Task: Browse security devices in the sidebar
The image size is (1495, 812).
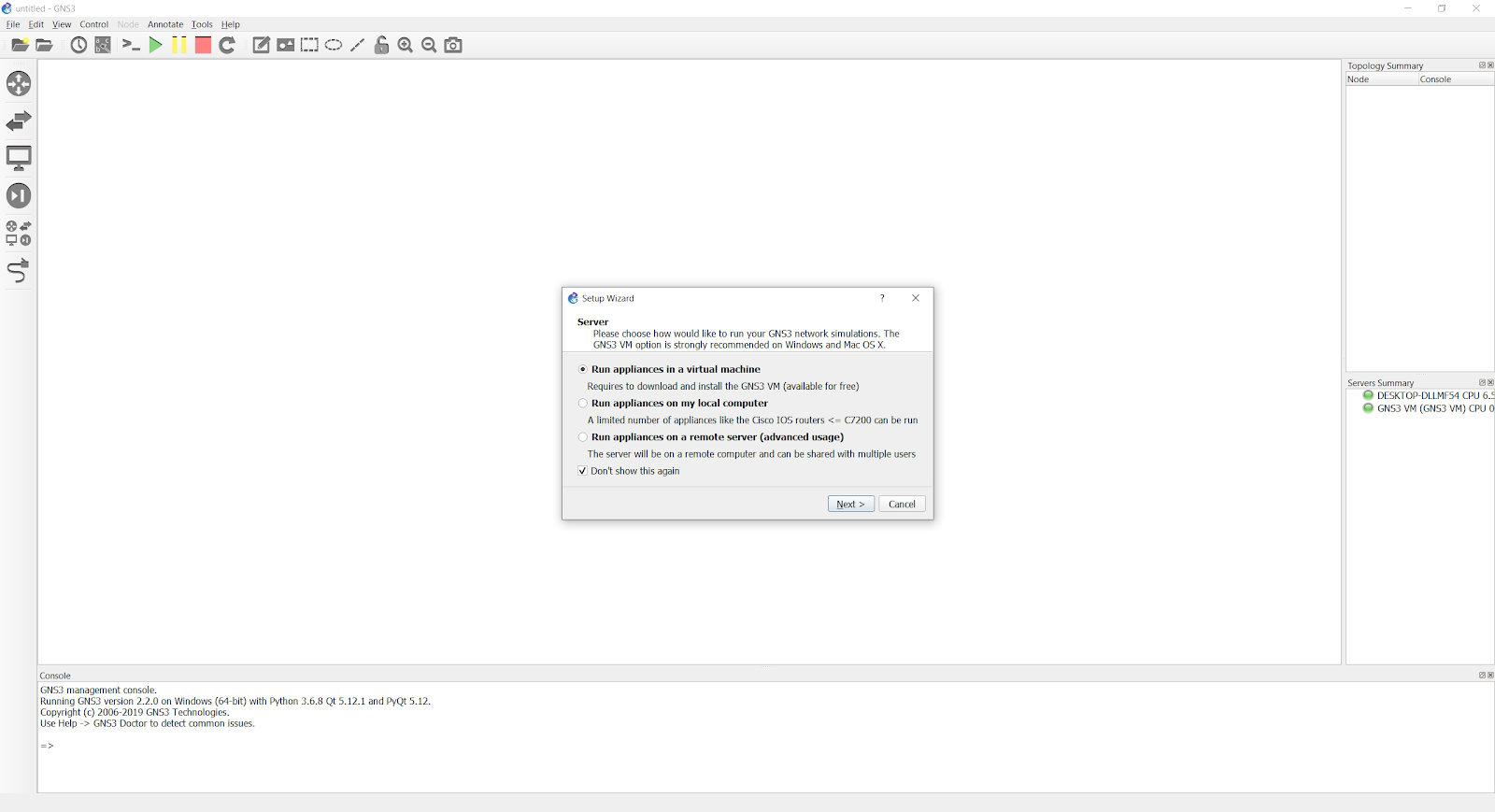Action: click(x=19, y=196)
